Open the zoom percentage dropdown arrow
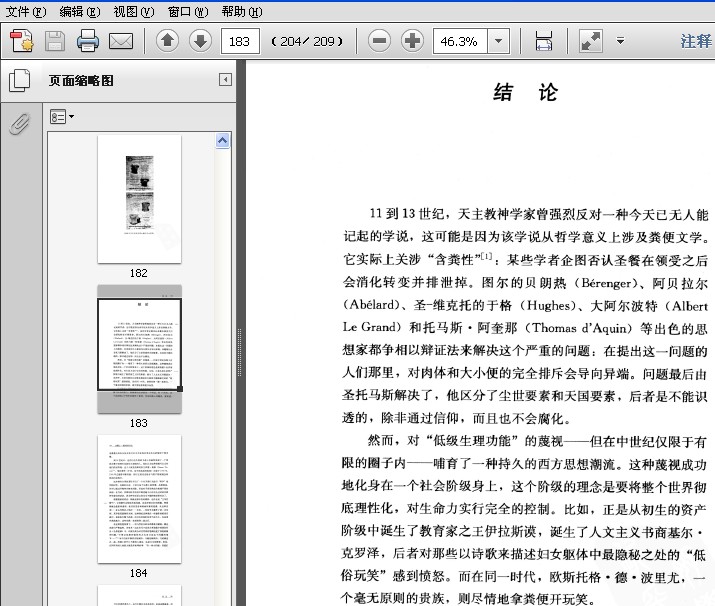Screen dimensions: 715x606 tap(498, 41)
